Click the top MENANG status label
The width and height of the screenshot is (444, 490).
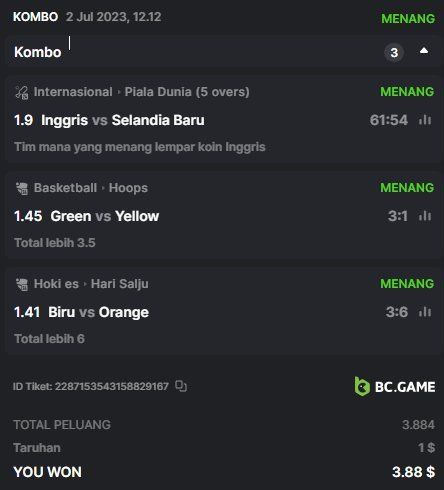tap(408, 19)
